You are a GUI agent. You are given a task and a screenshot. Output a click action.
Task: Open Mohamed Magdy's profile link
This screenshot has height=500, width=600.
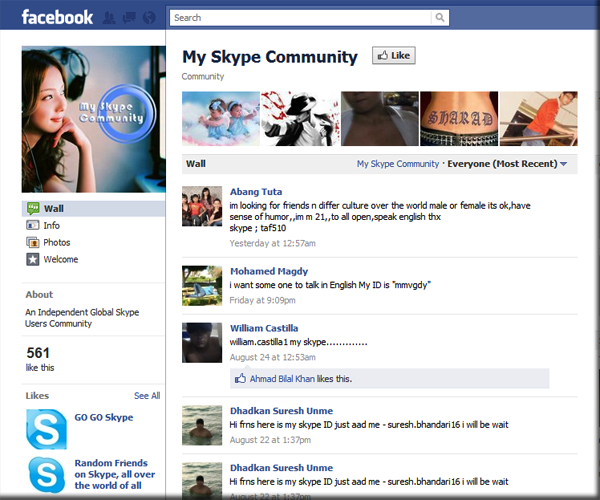[269, 271]
